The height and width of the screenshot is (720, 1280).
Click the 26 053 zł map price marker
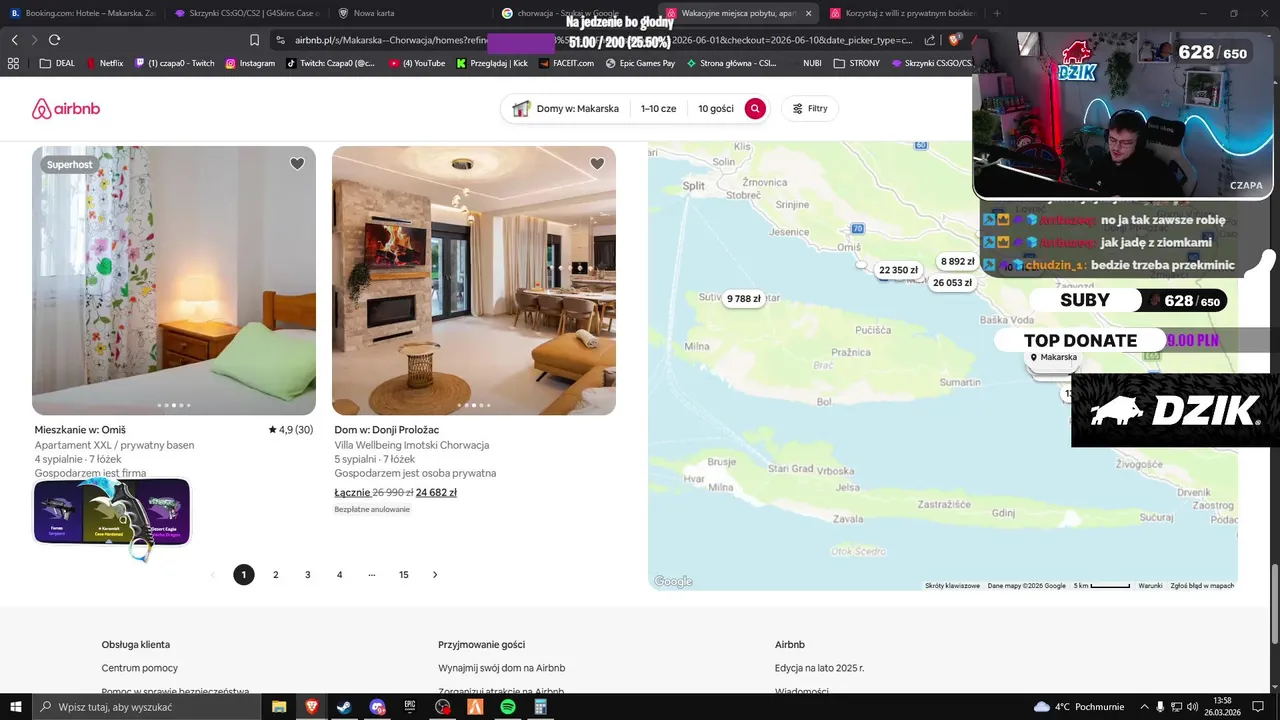(x=952, y=283)
